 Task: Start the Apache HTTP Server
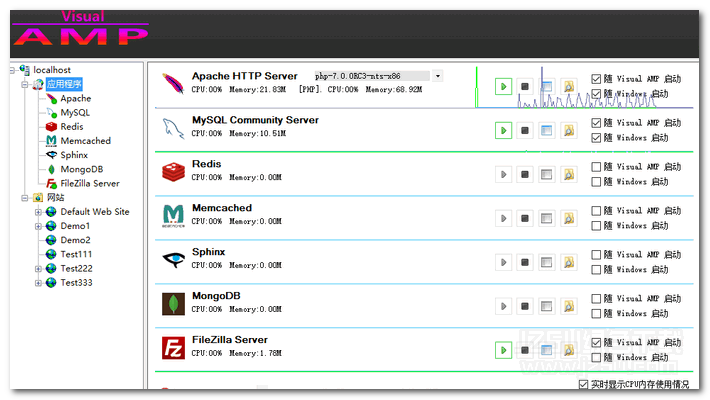503,87
